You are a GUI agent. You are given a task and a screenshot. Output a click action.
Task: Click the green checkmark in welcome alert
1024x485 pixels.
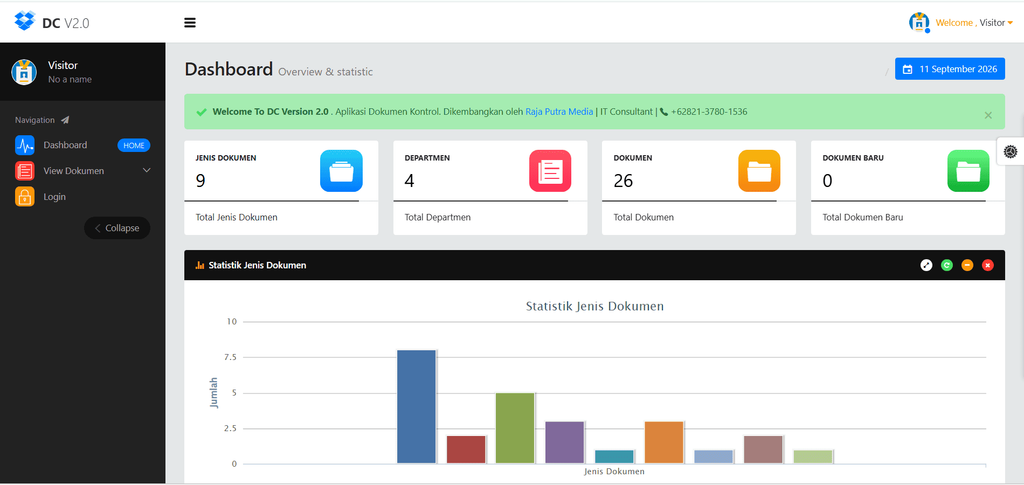[x=201, y=112]
